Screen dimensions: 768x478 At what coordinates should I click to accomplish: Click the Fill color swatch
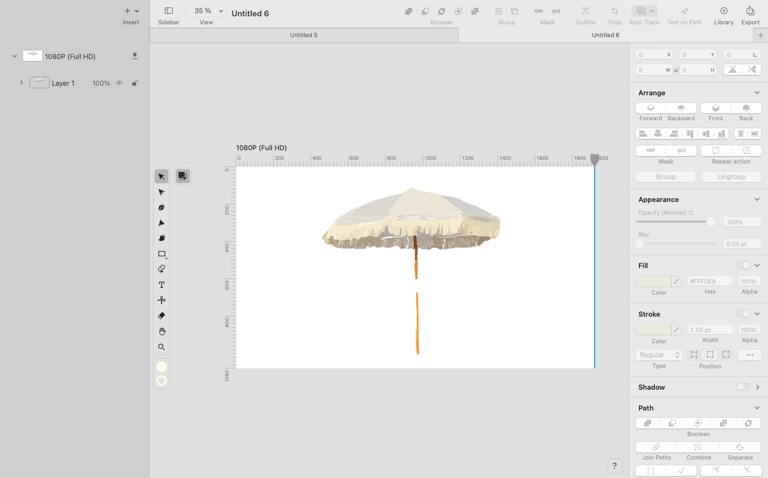point(653,281)
